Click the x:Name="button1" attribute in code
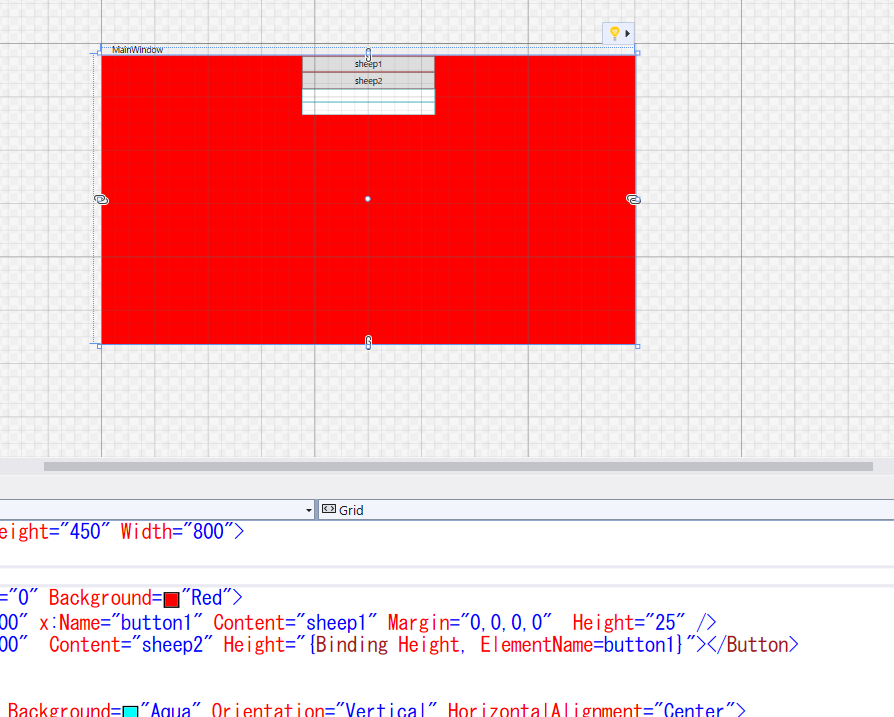 121,622
